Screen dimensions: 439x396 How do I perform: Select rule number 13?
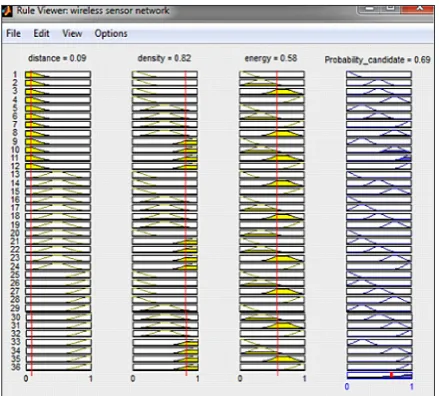pos(15,174)
